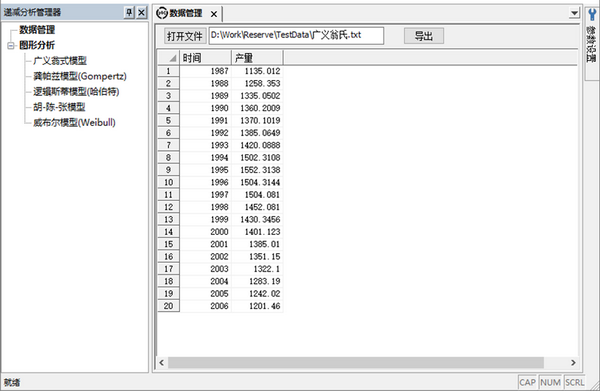Click the 时间 column header
The width and height of the screenshot is (600, 391).
205,58
